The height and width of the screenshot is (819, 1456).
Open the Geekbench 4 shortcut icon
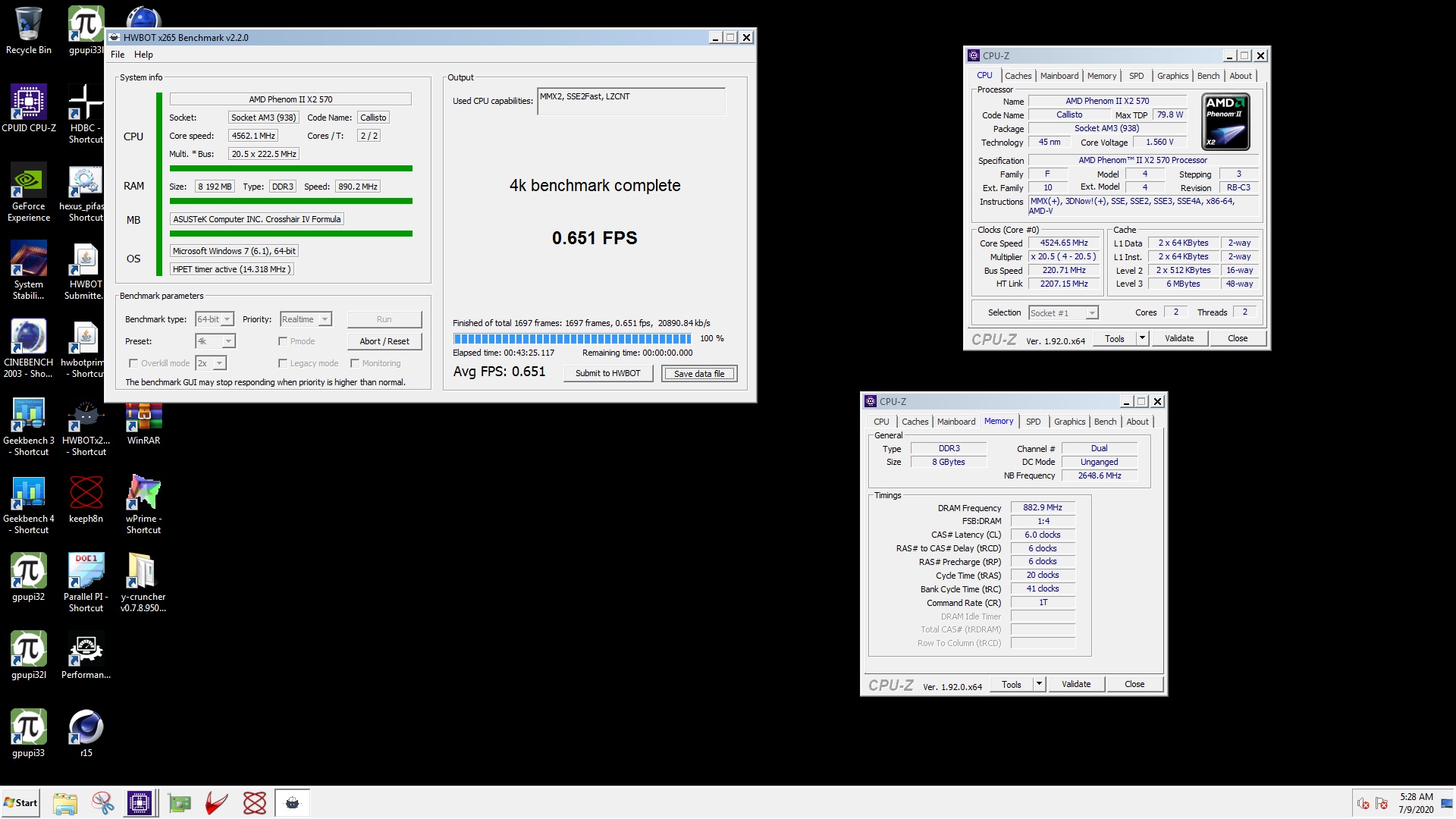tap(28, 504)
